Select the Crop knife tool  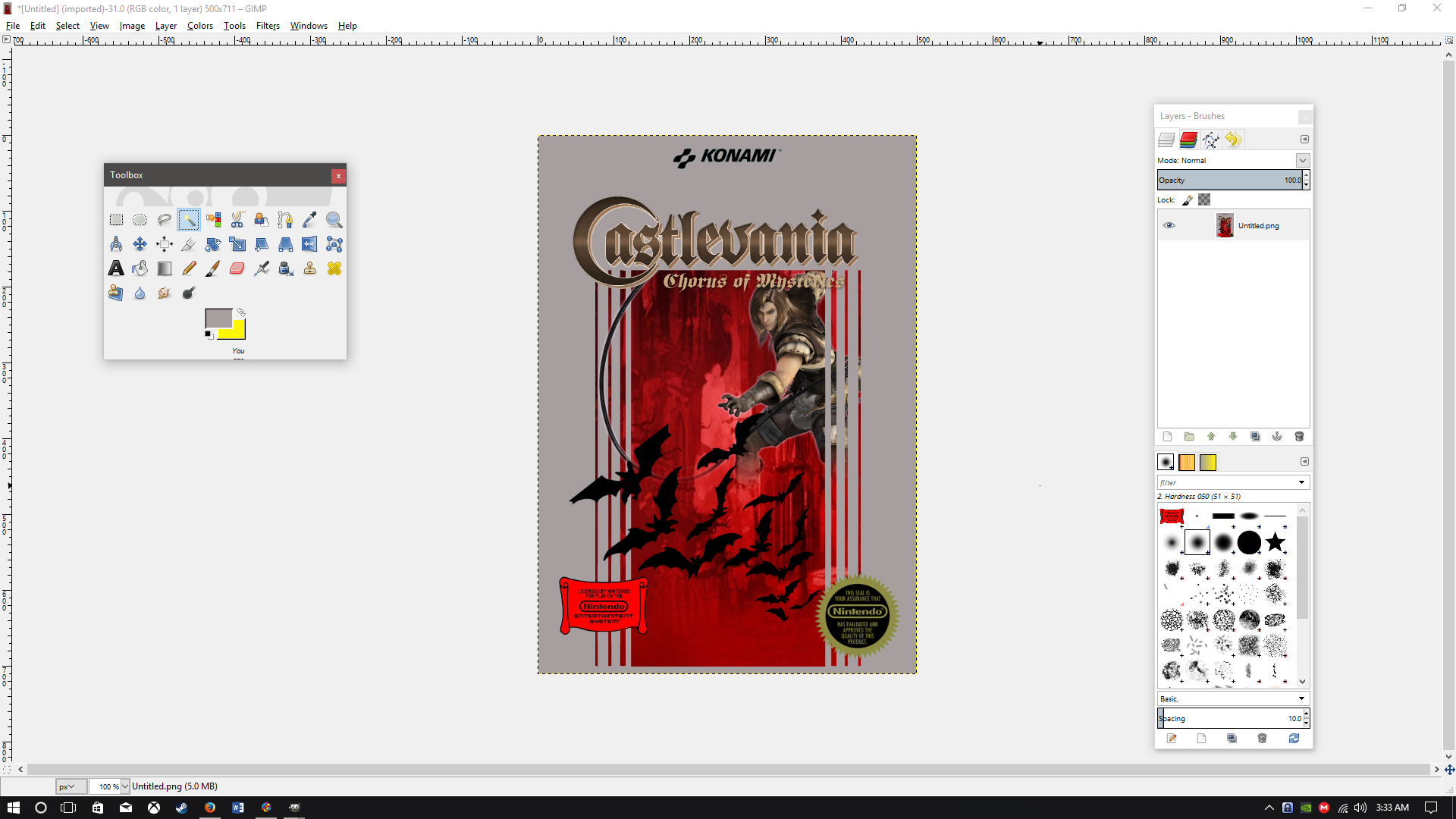click(189, 244)
